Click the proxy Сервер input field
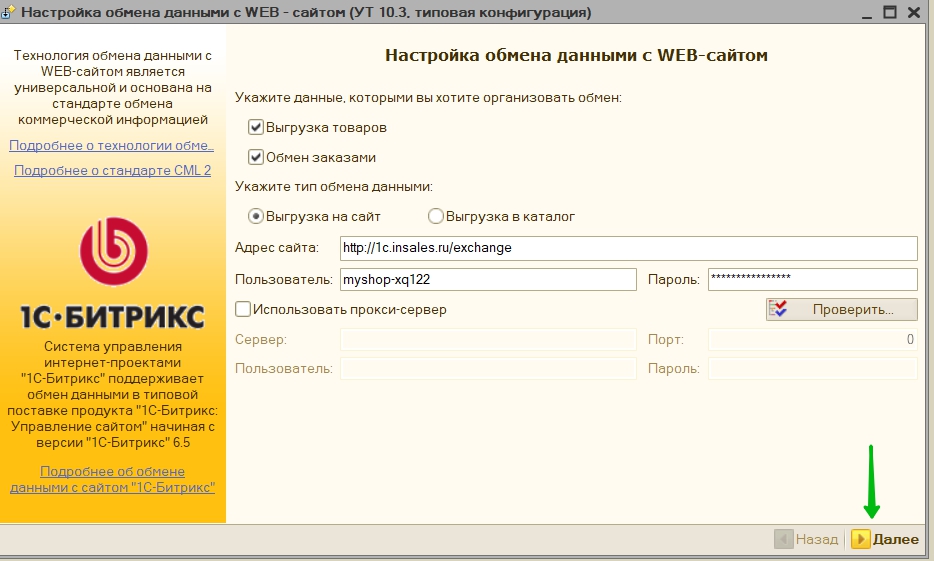 488,339
